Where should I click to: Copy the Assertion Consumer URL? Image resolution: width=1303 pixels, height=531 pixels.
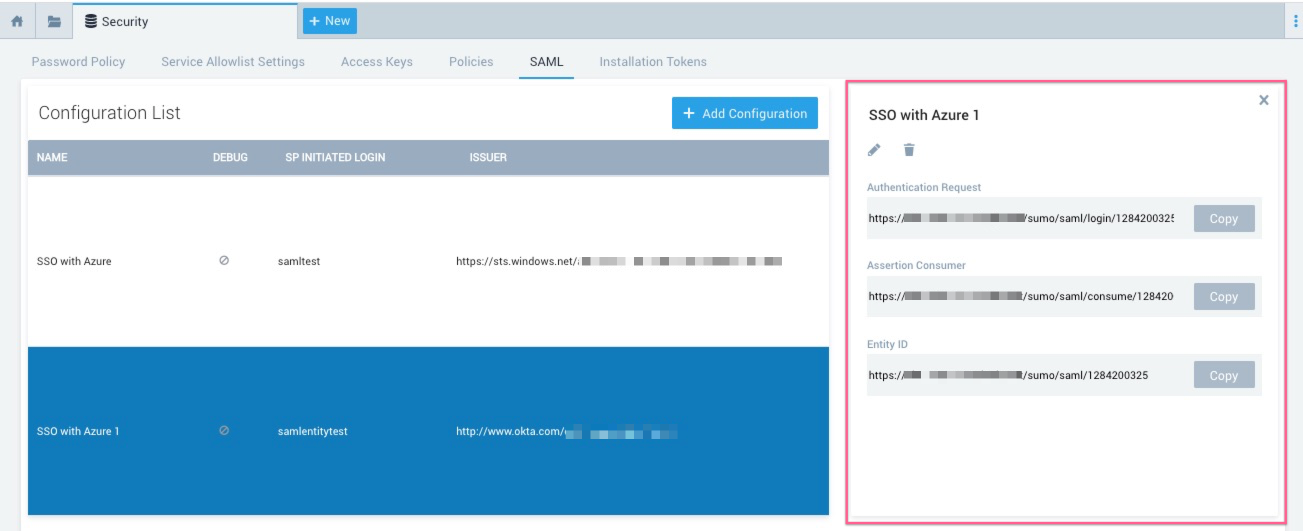[1223, 297]
